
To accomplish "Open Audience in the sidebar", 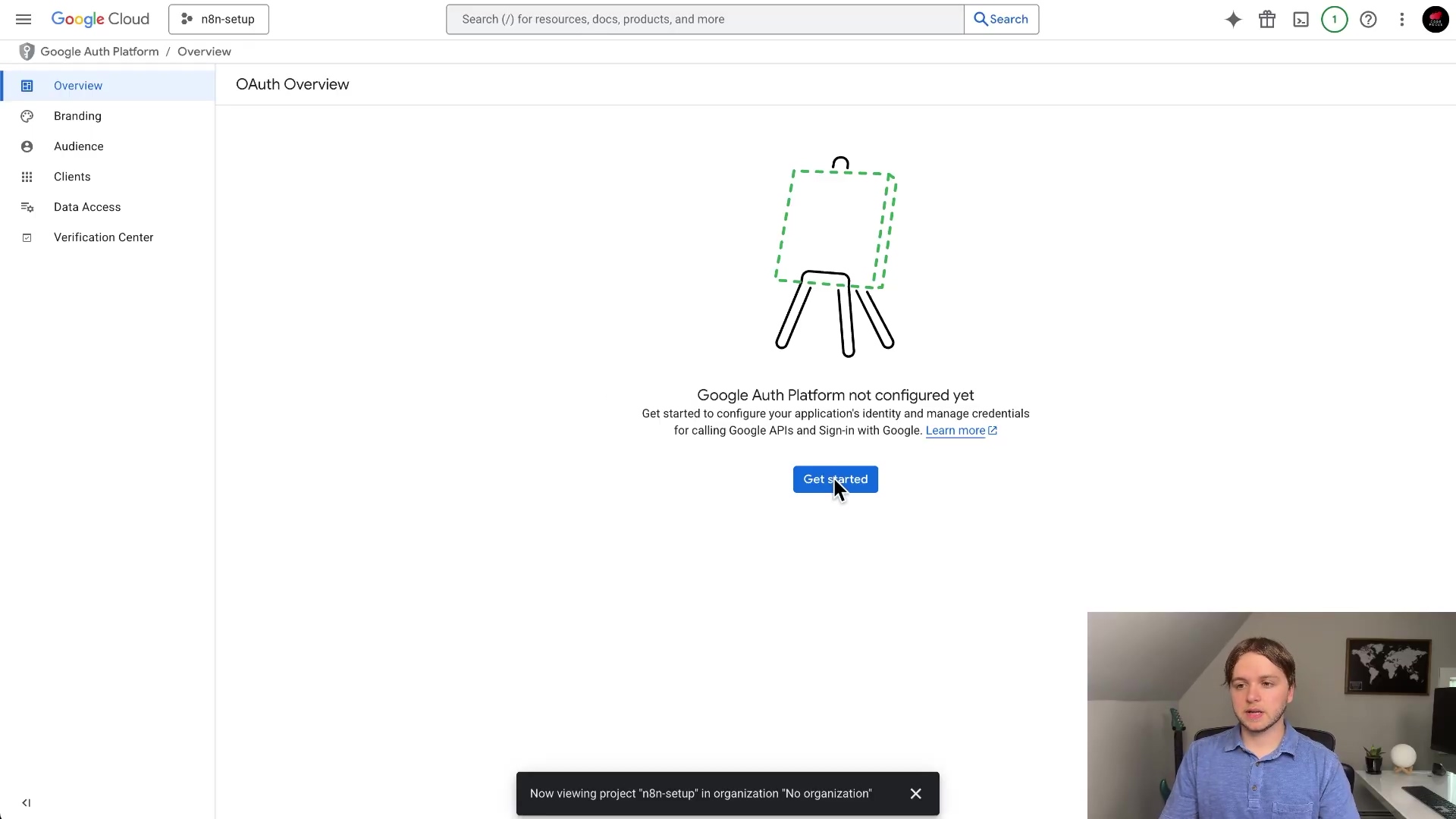I will coord(108,146).
